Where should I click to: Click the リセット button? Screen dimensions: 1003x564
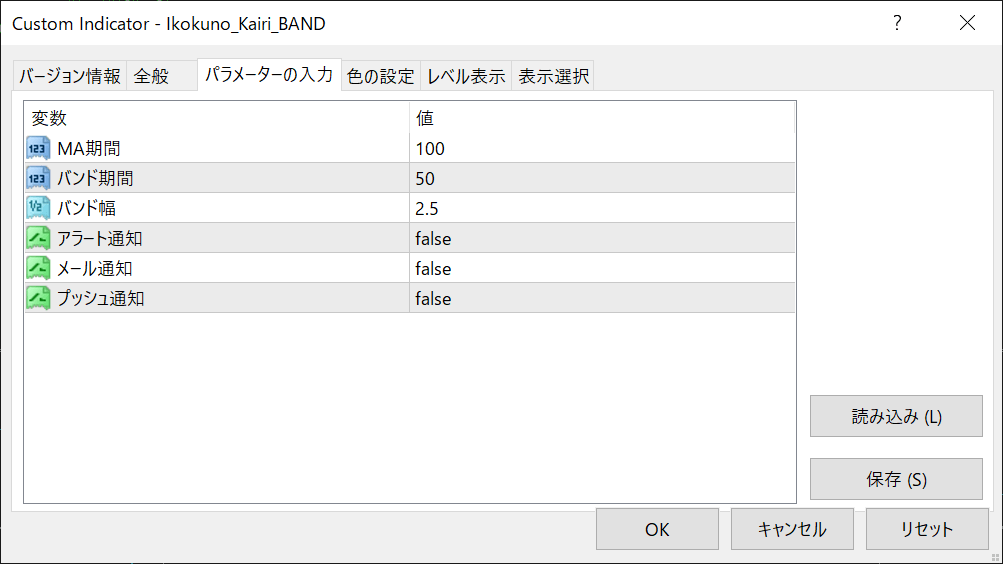click(927, 529)
